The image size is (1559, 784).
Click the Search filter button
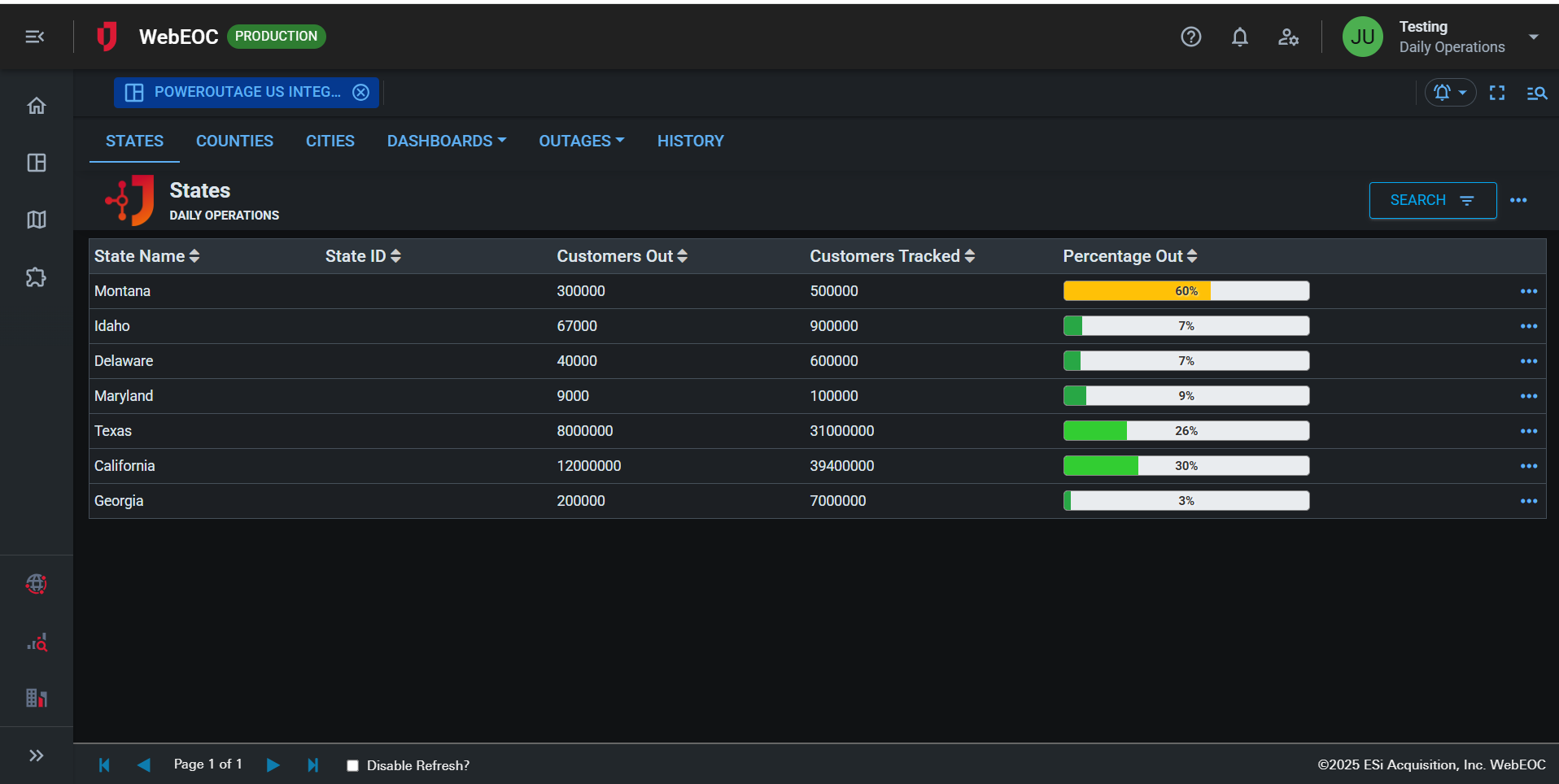[x=1432, y=200]
